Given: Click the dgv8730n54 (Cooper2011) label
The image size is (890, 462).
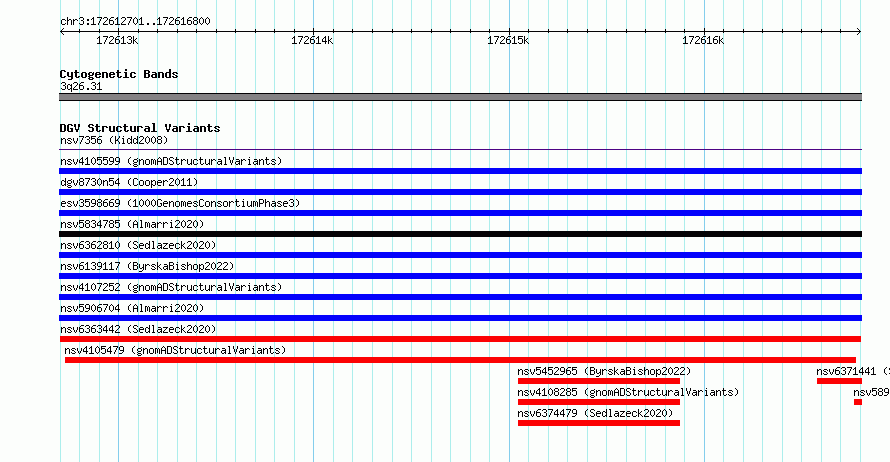Looking at the screenshot, I should [x=129, y=182].
